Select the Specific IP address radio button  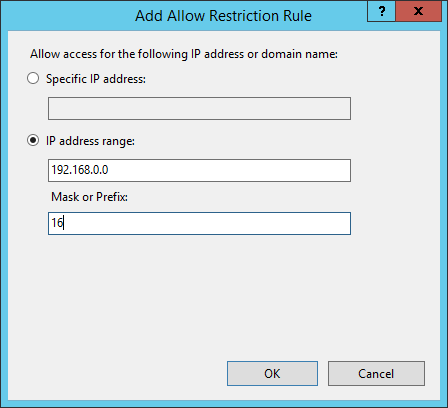[x=33, y=79]
